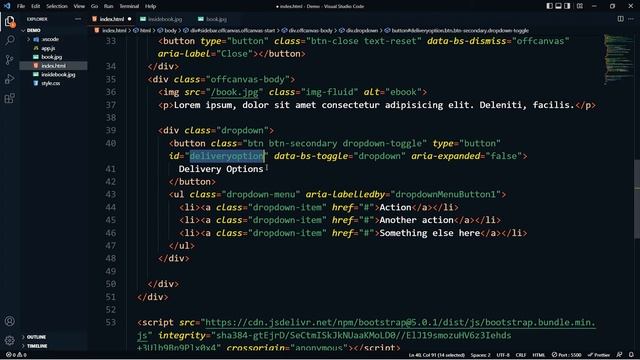Open the feedback icon in status bar

(x=619, y=355)
